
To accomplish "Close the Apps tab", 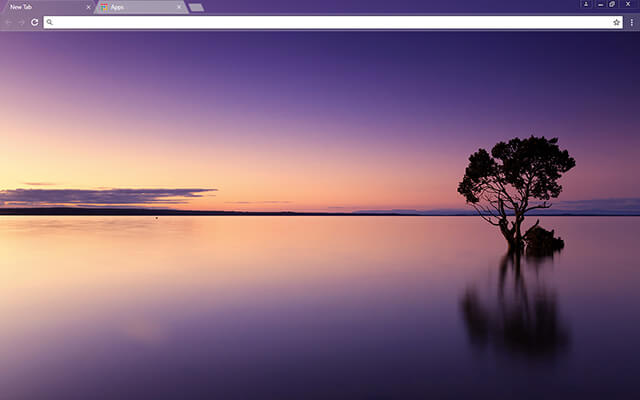I will [179, 7].
